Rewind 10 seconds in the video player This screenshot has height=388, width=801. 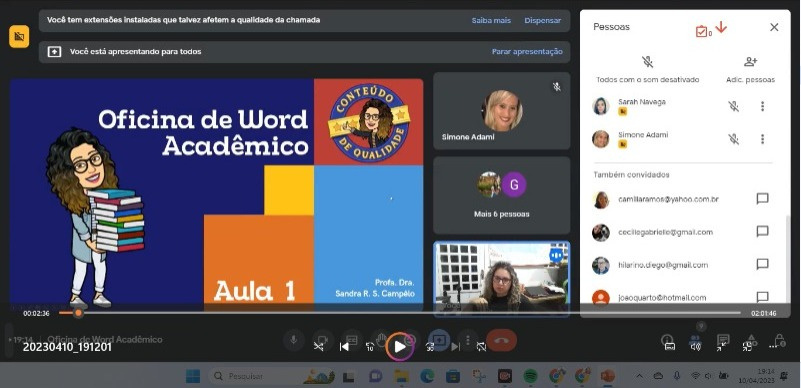click(370, 347)
